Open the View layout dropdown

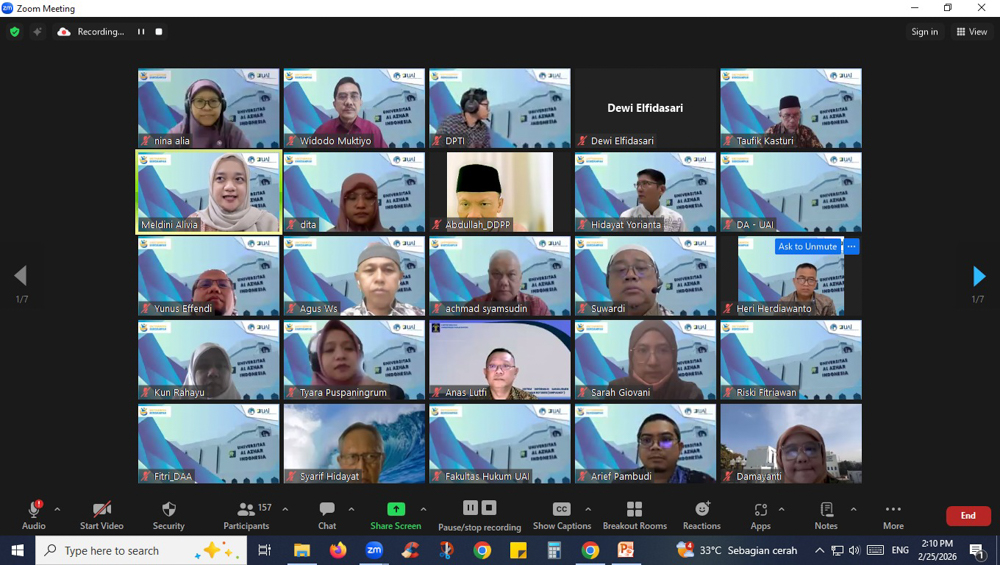tap(971, 32)
